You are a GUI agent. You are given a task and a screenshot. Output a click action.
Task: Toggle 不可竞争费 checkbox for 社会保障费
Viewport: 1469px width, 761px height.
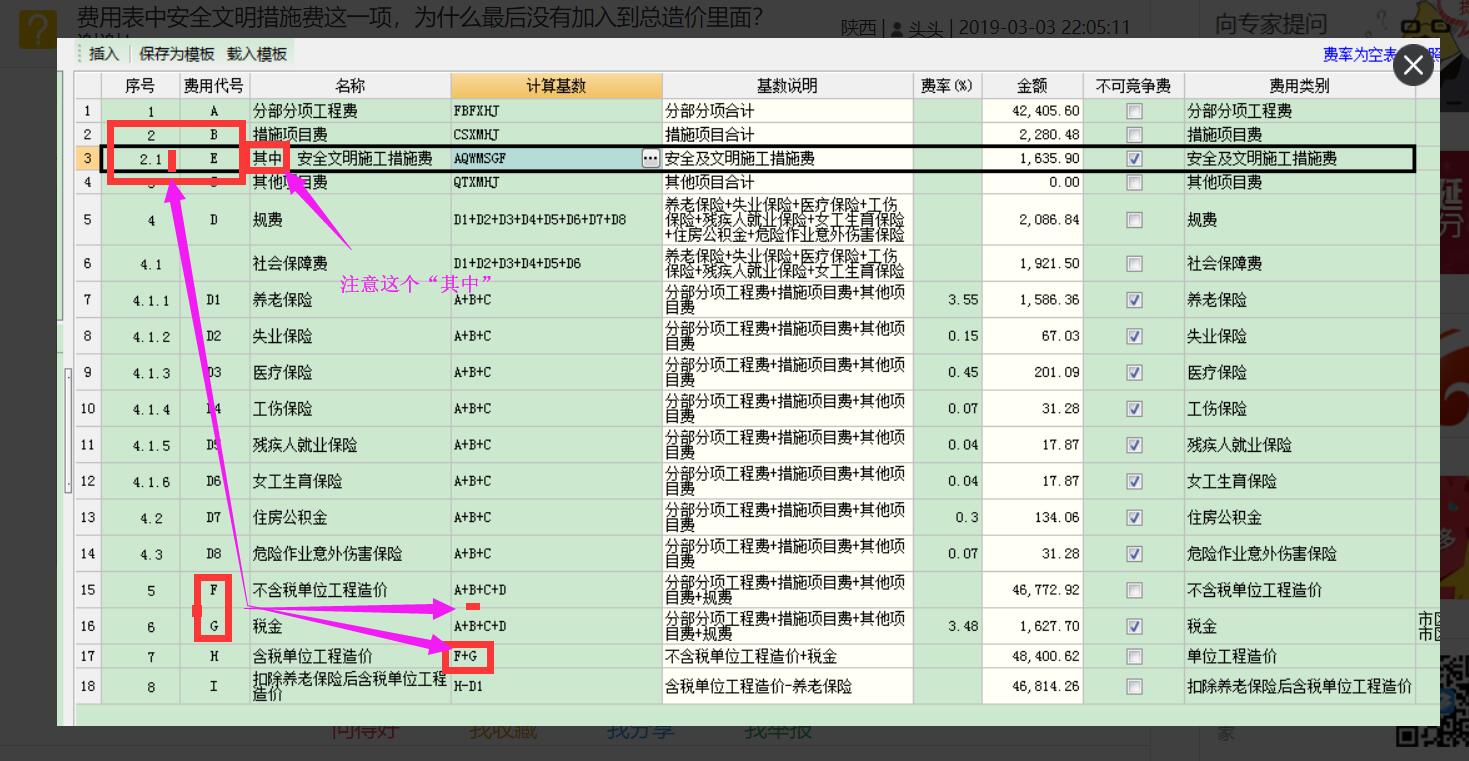coord(1134,264)
